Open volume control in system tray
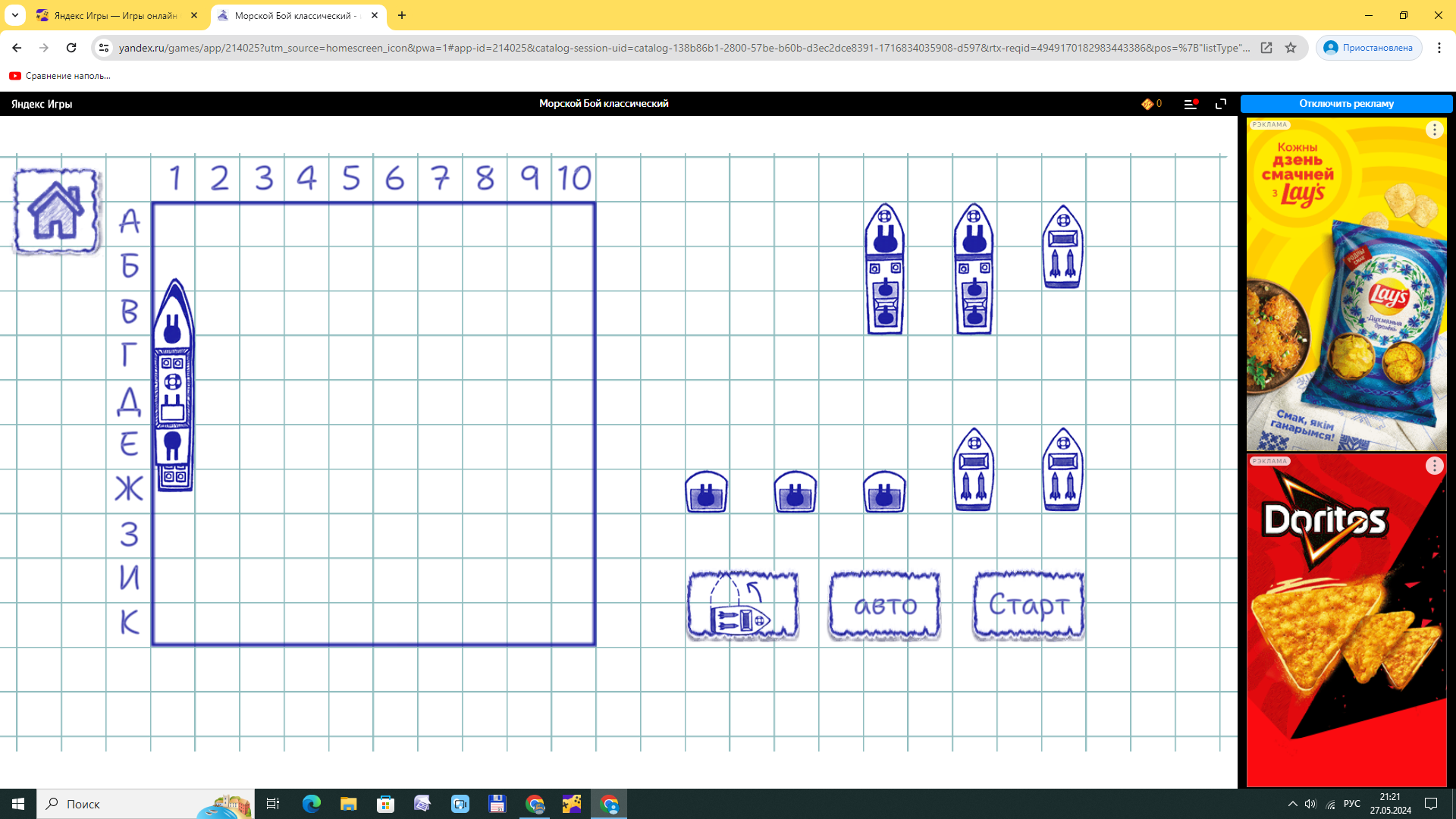Screen dimensions: 1456x819 click(1310, 804)
